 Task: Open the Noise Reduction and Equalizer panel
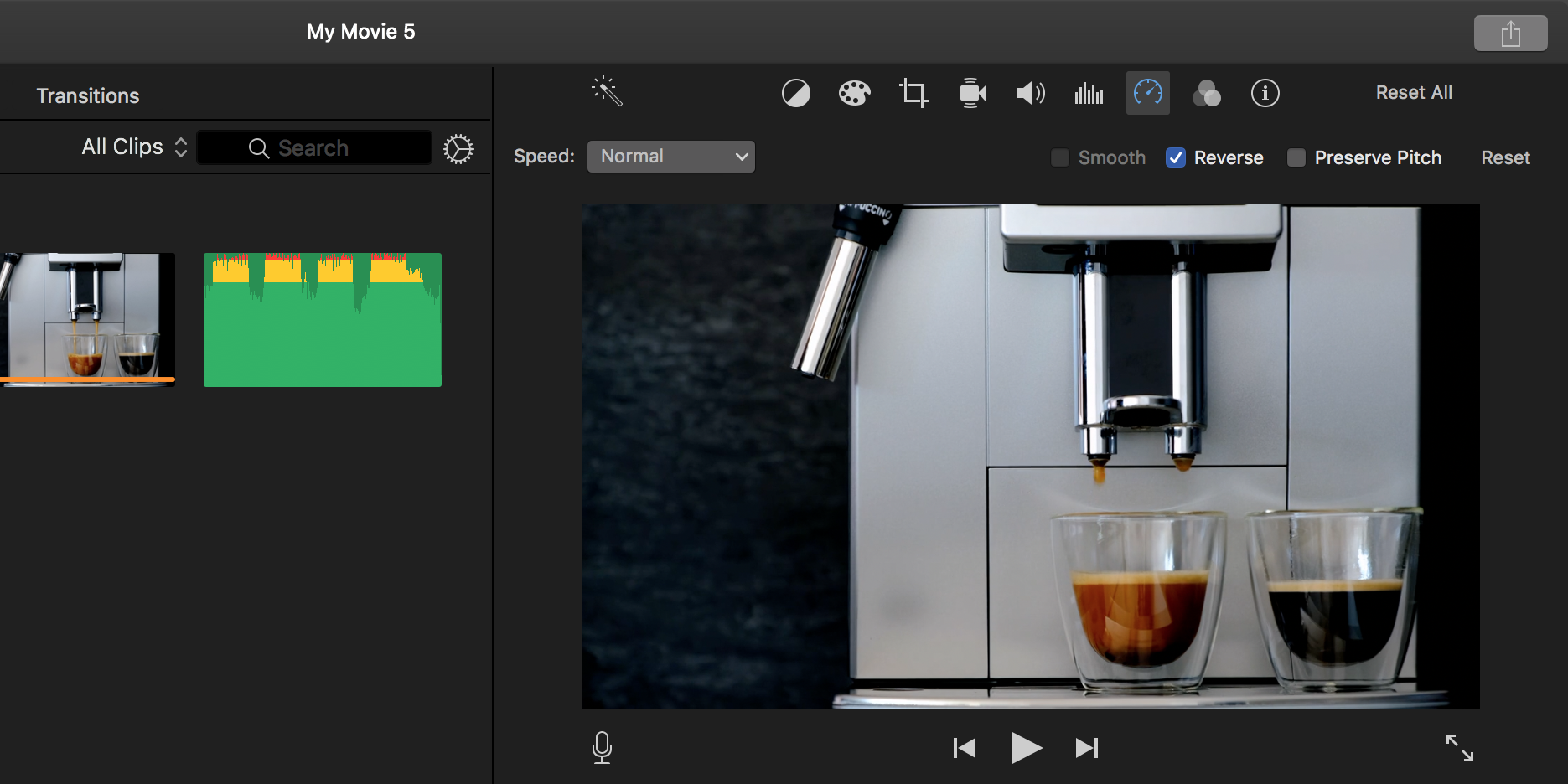[x=1089, y=93]
